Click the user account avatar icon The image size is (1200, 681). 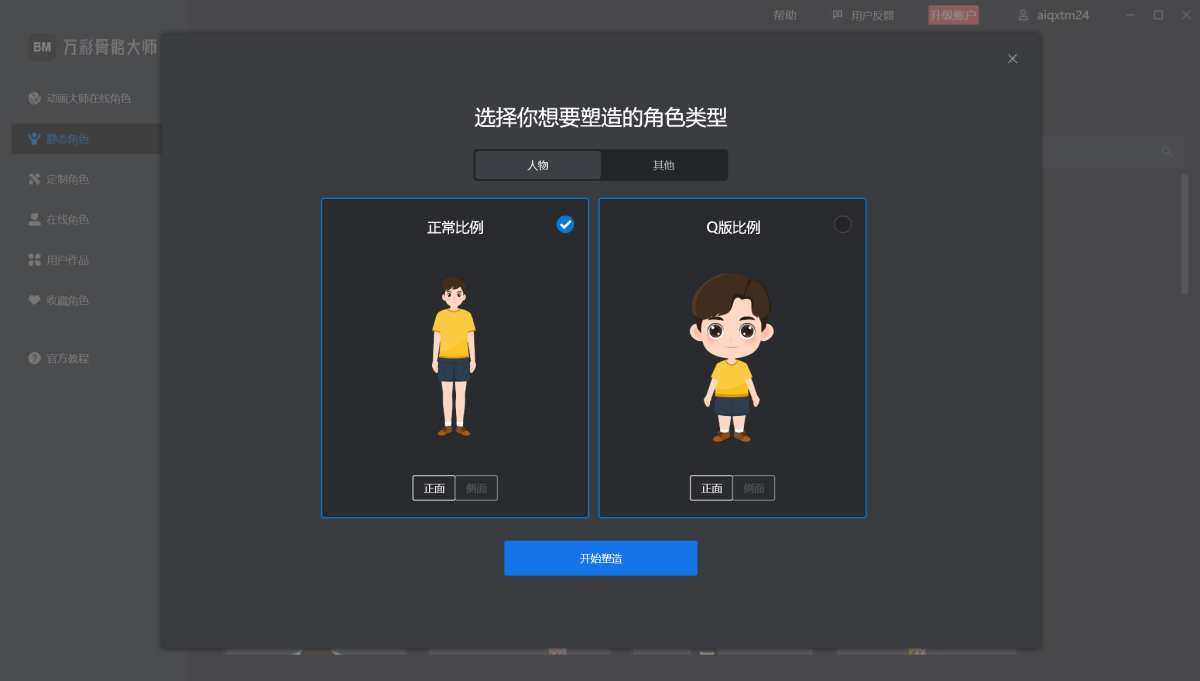pyautogui.click(x=1023, y=15)
